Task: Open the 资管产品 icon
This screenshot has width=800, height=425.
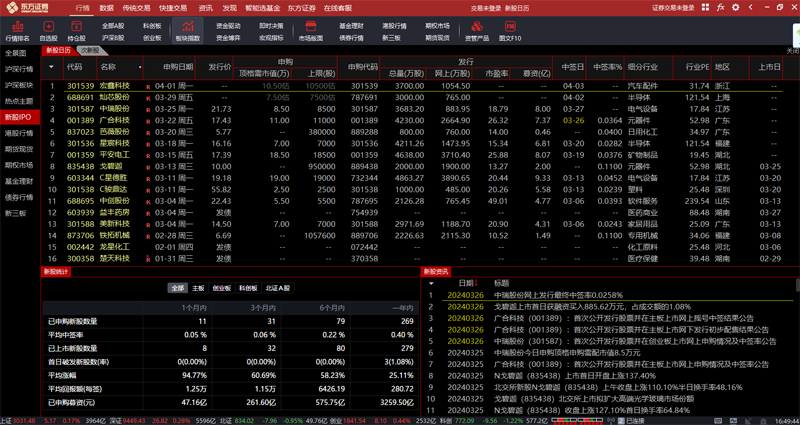Action: (477, 31)
